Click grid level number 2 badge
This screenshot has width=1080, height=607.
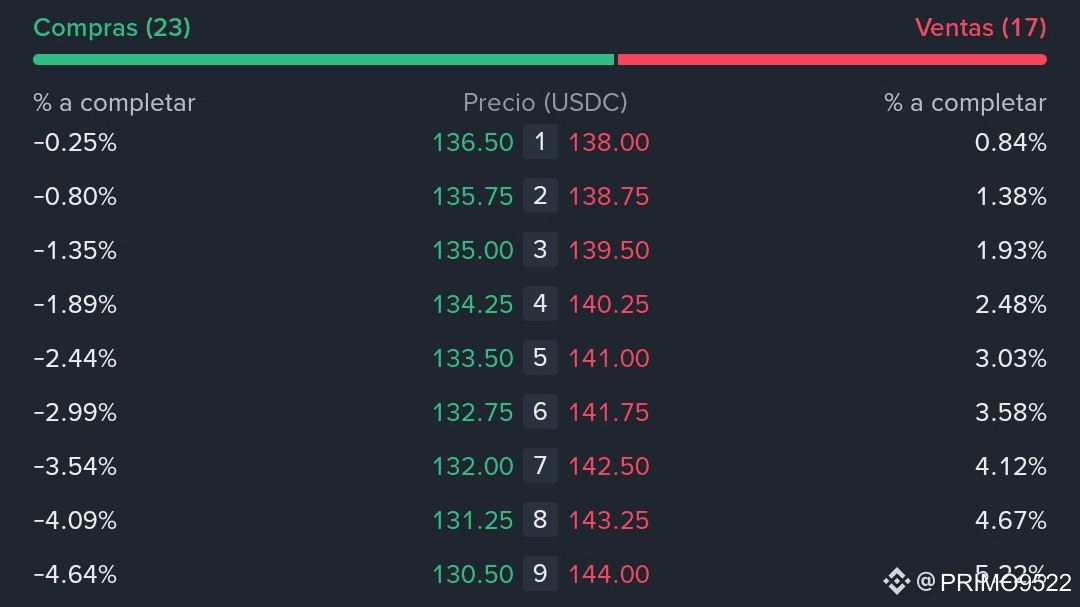point(540,196)
